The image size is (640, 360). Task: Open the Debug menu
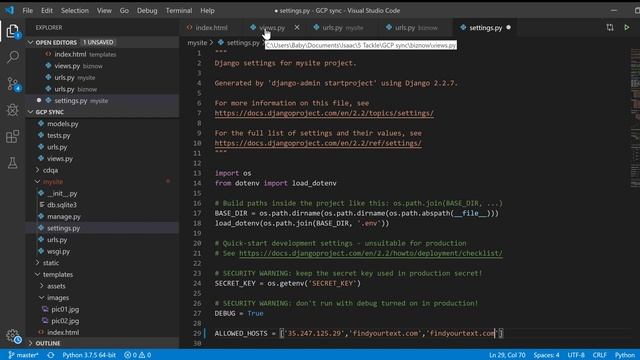[147, 11]
